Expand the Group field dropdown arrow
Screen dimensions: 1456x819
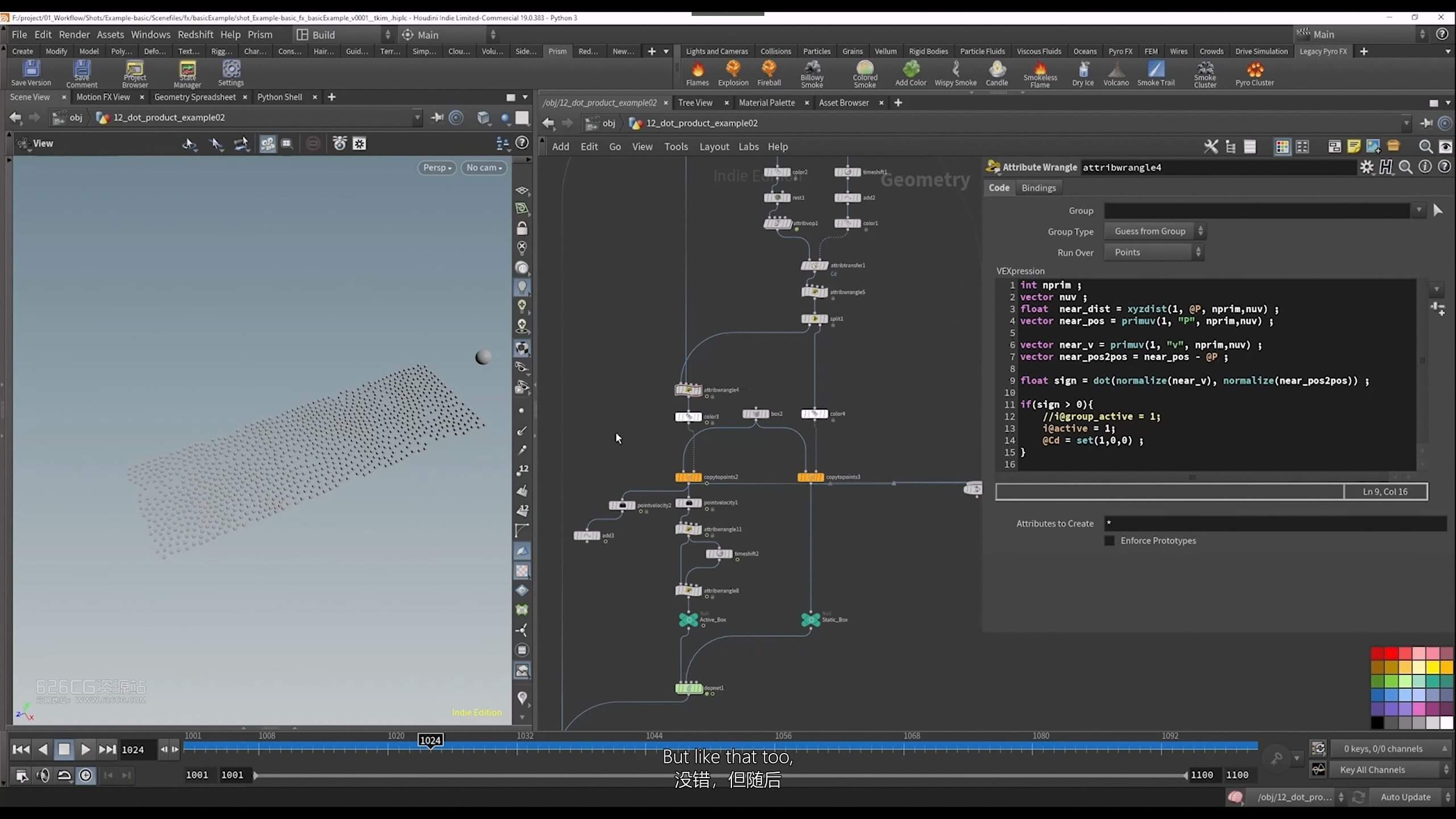[x=1419, y=210]
